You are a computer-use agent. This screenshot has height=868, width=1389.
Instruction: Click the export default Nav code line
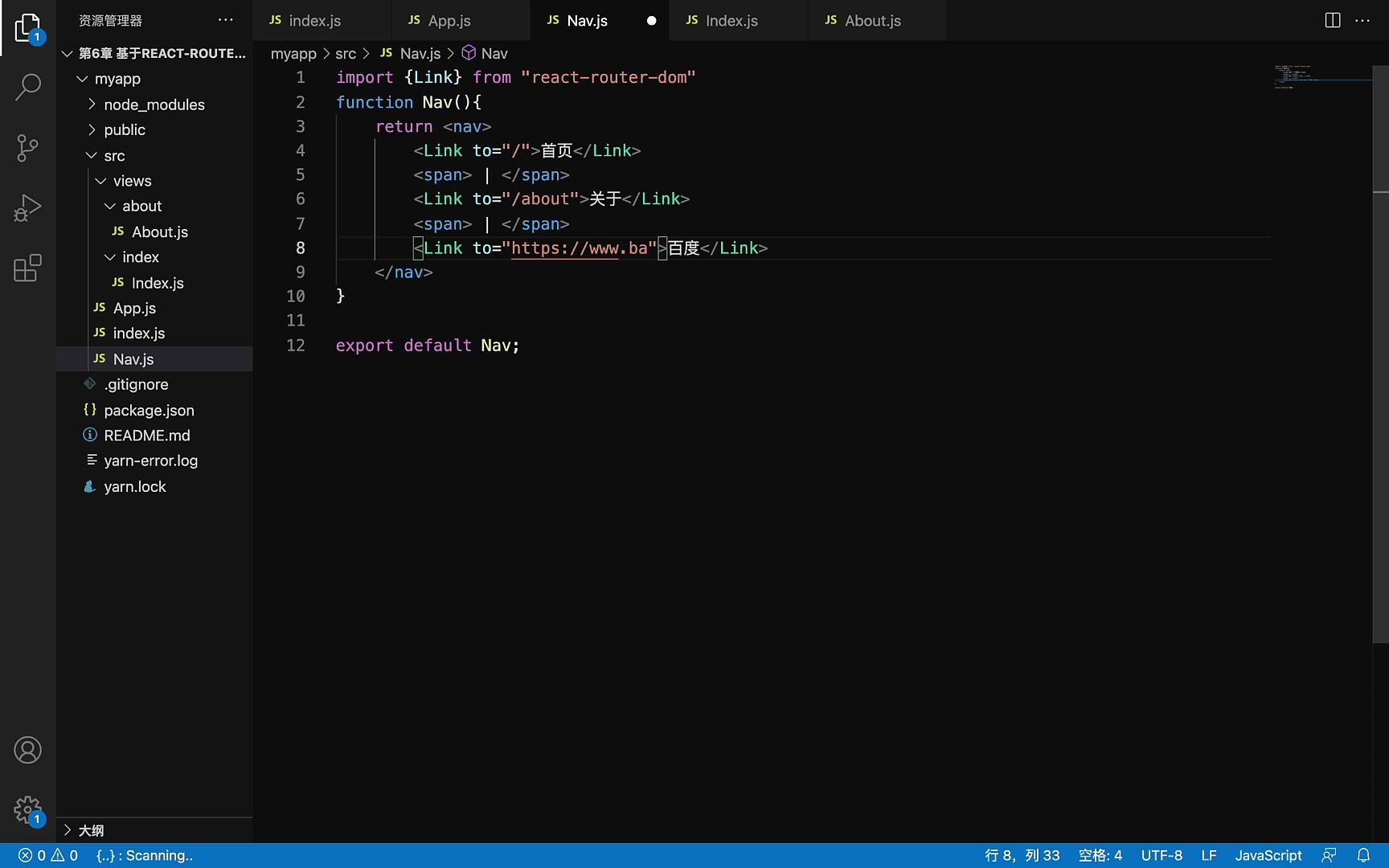[428, 346]
